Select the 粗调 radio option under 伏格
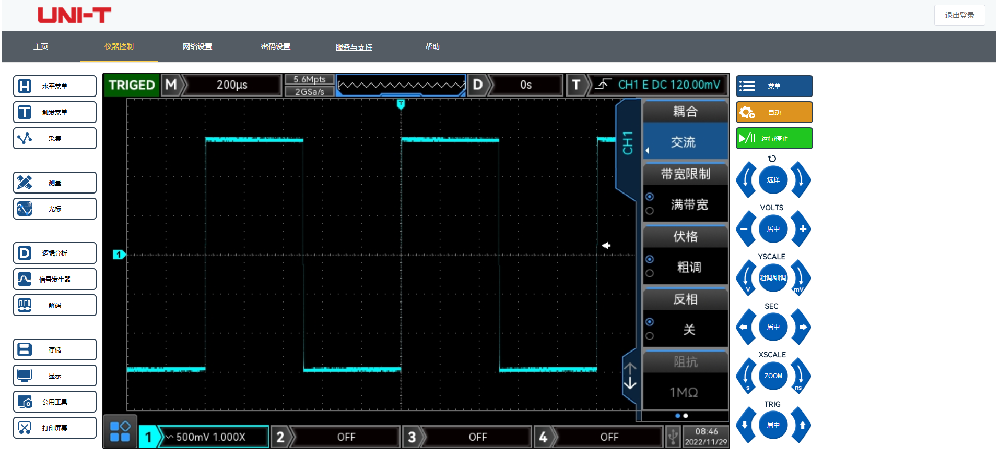The width and height of the screenshot is (1000, 460). pos(650,259)
